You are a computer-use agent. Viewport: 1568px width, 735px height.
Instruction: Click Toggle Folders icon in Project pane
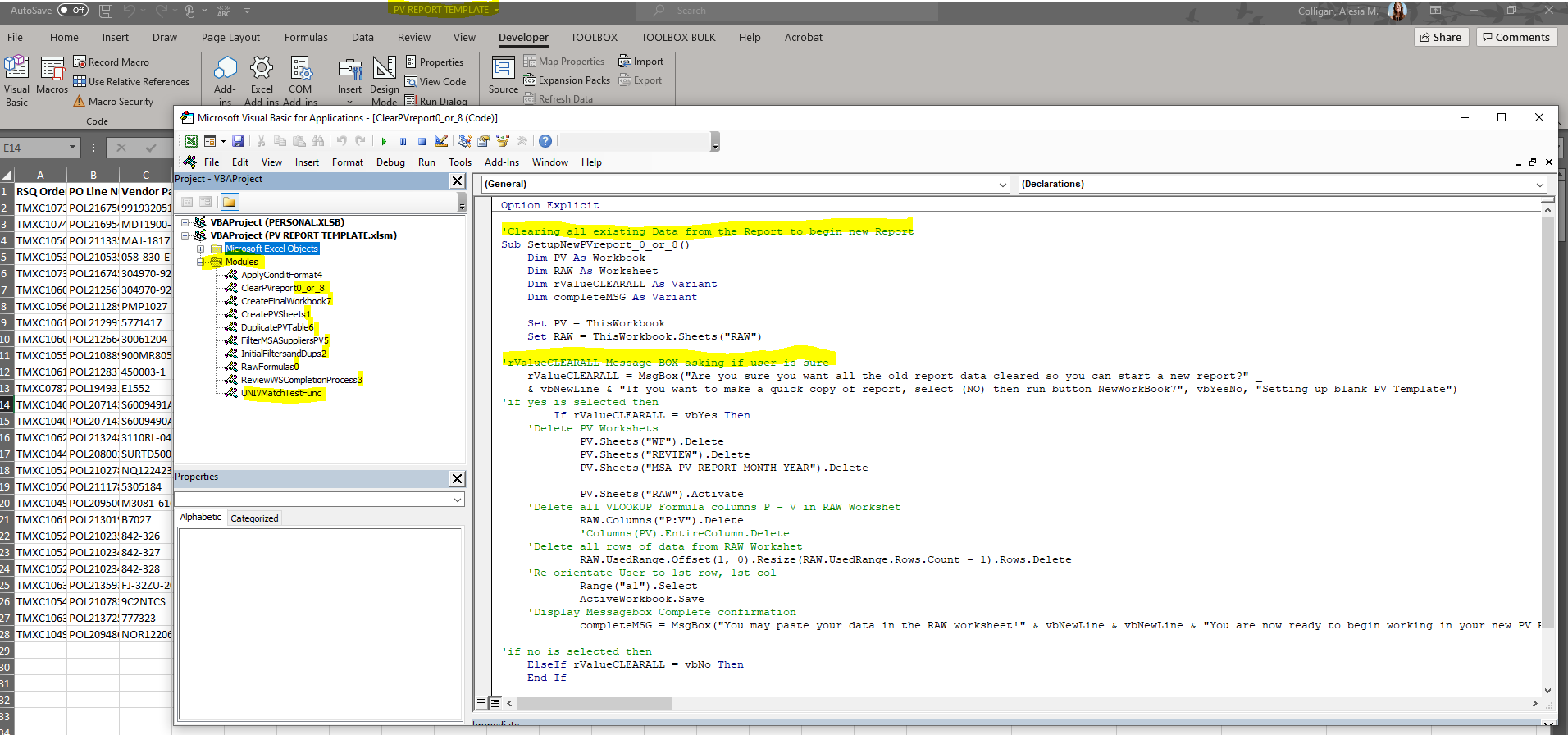229,202
